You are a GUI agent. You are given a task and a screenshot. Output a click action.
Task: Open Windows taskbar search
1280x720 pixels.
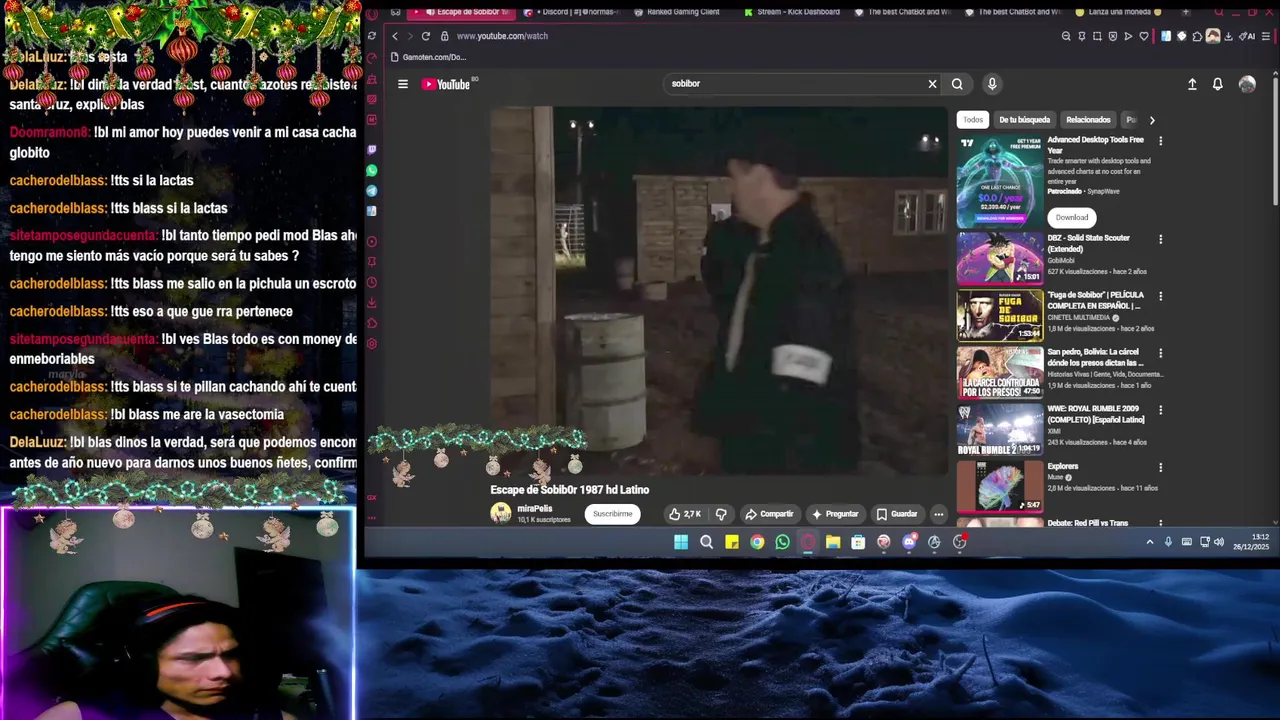tap(706, 542)
